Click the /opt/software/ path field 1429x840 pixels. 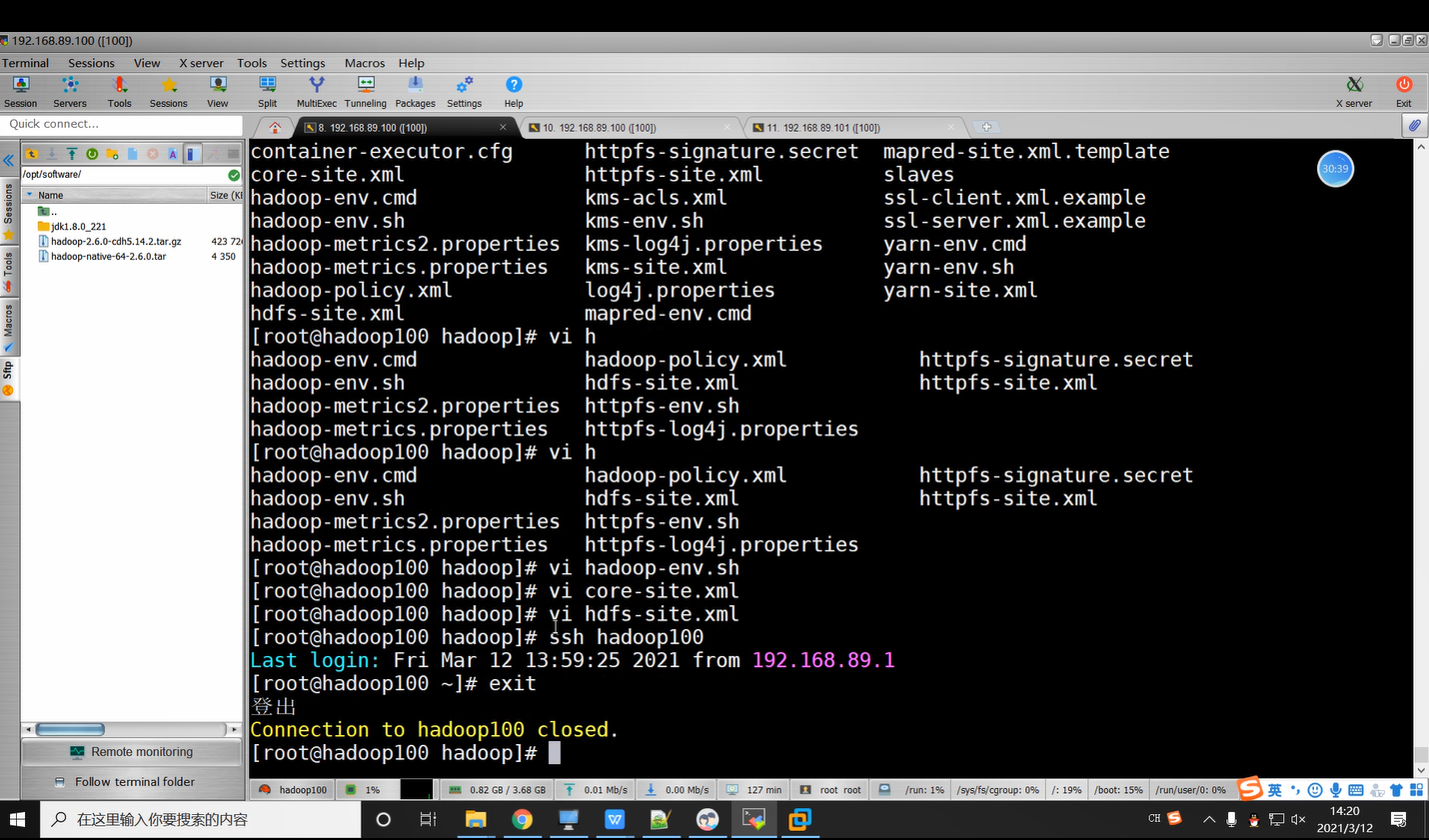coord(124,175)
